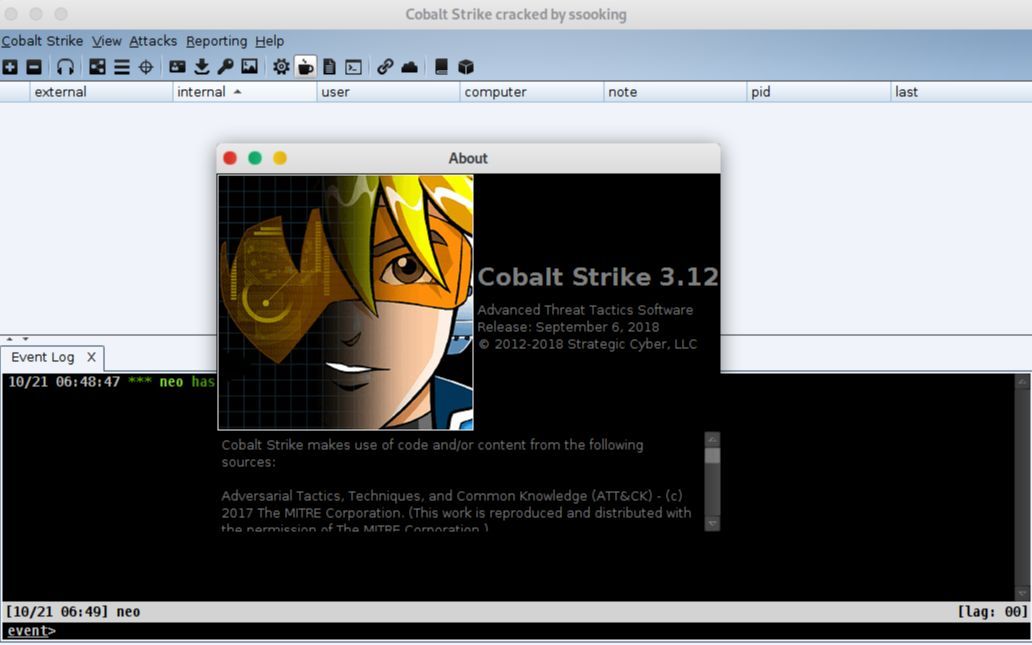Image resolution: width=1032 pixels, height=645 pixels.
Task: Click the About credits scrollbar thumb
Action: coord(712,456)
